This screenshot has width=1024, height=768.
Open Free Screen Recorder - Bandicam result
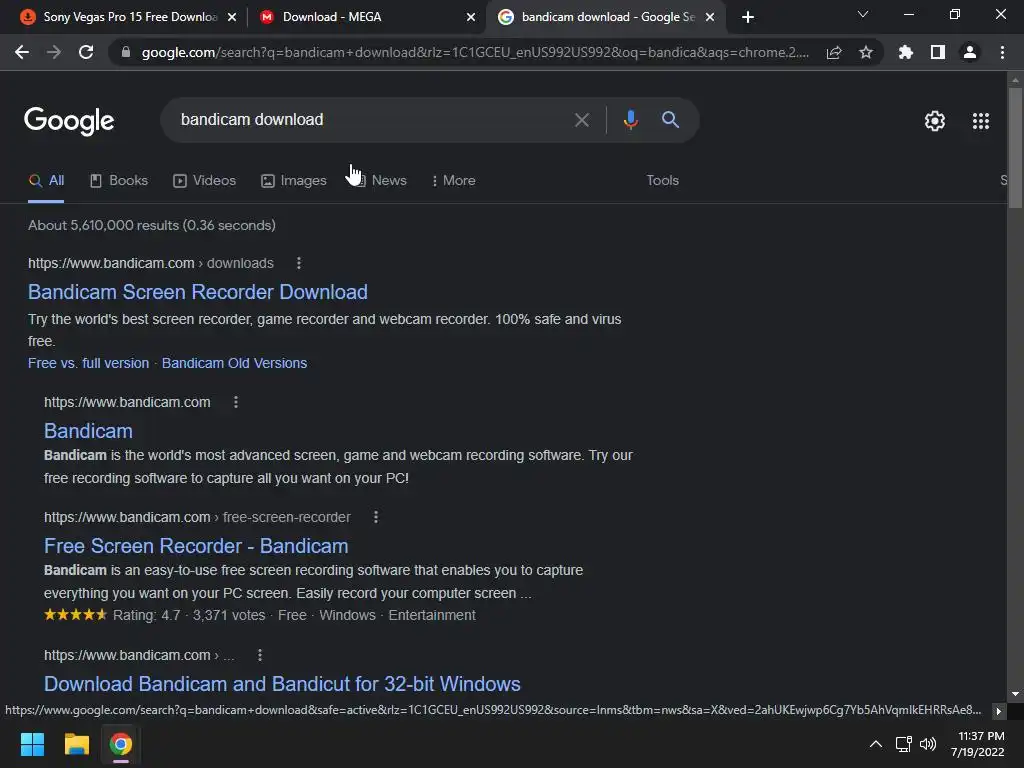(196, 546)
